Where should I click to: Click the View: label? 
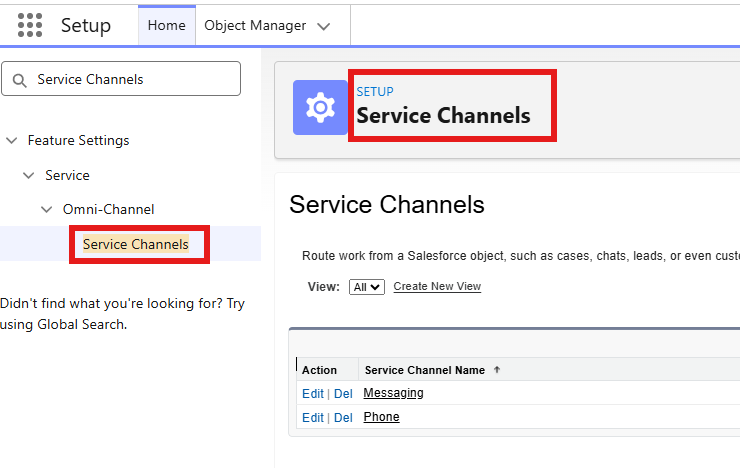(324, 287)
